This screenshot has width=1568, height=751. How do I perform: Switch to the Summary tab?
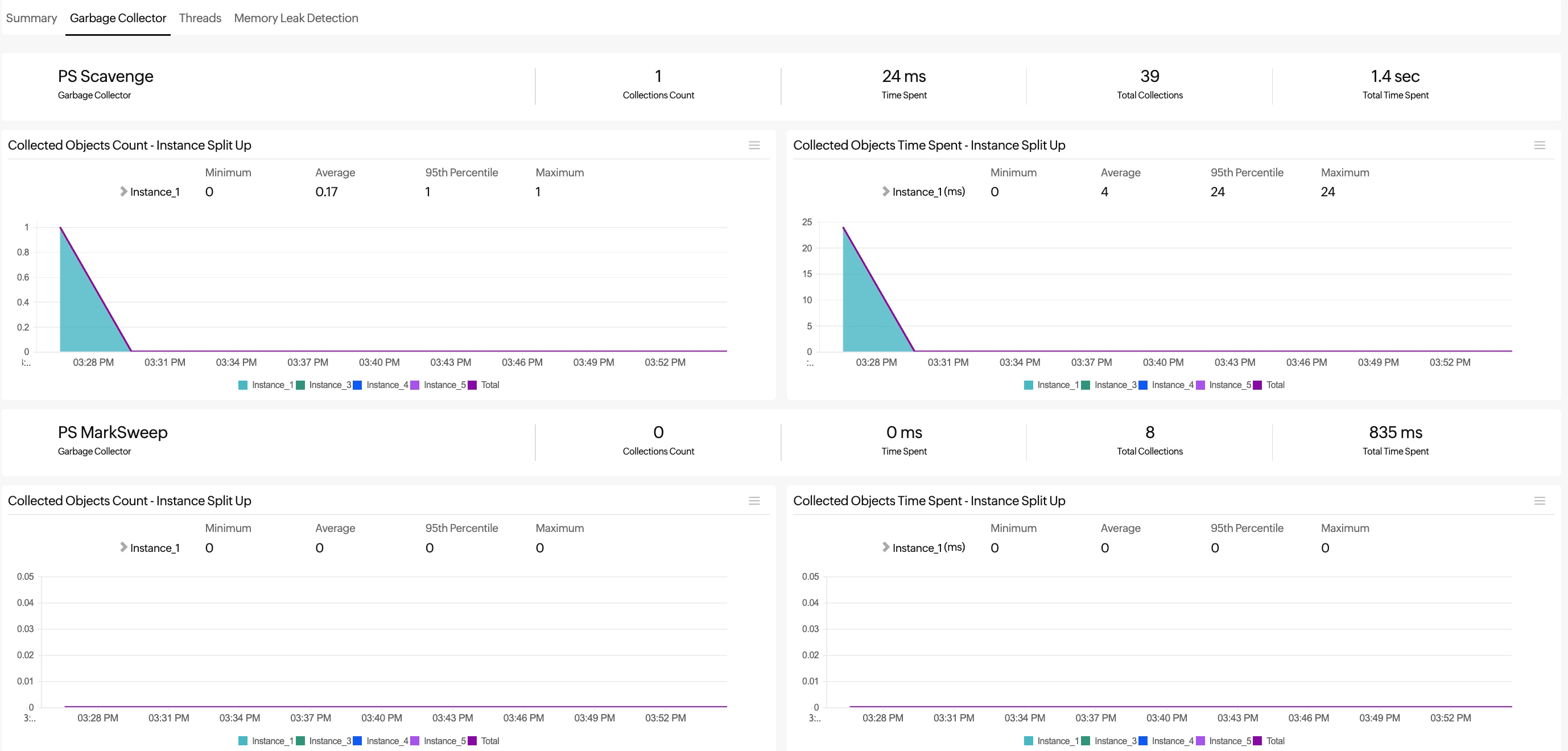click(31, 18)
